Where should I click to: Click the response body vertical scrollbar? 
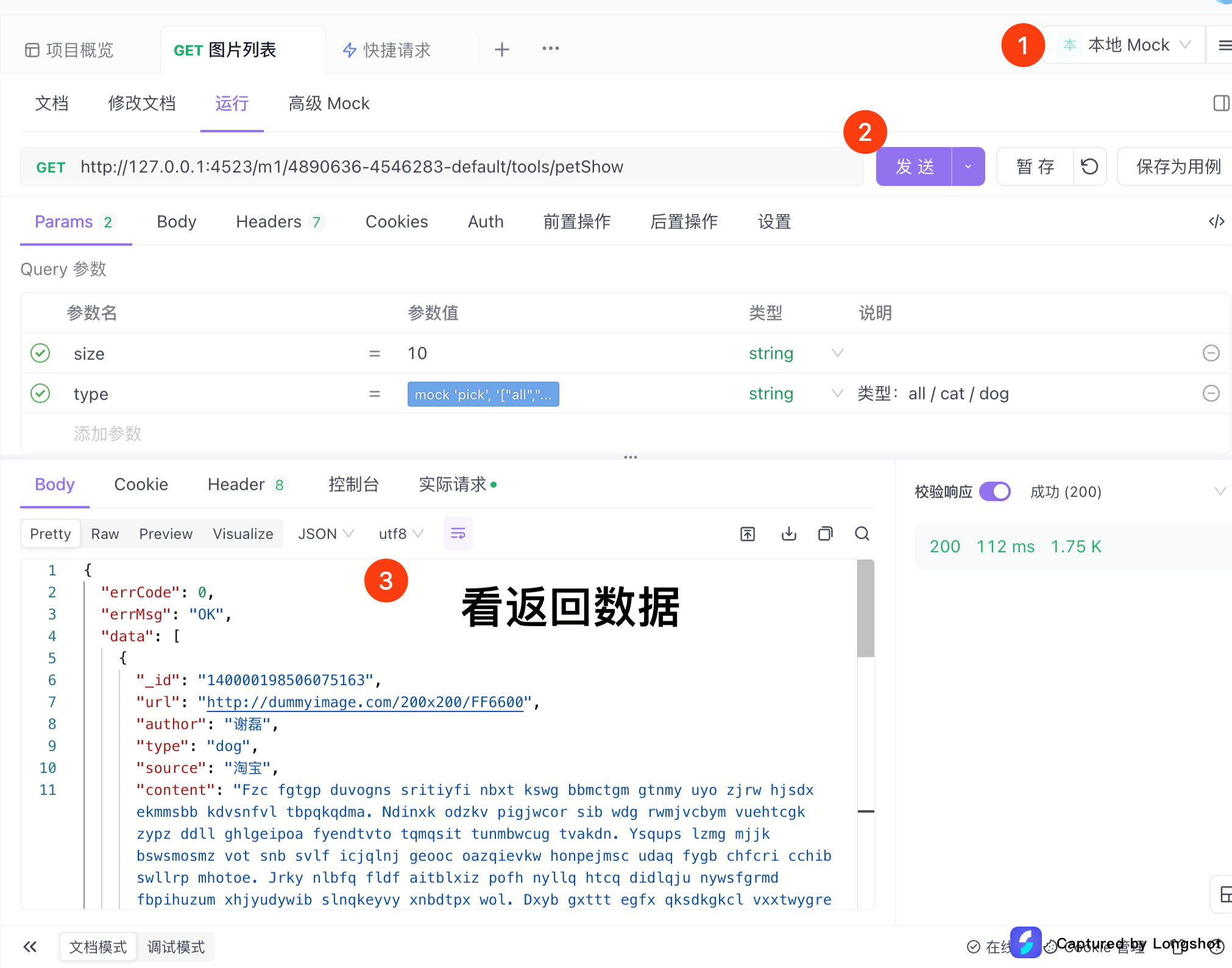[866, 608]
